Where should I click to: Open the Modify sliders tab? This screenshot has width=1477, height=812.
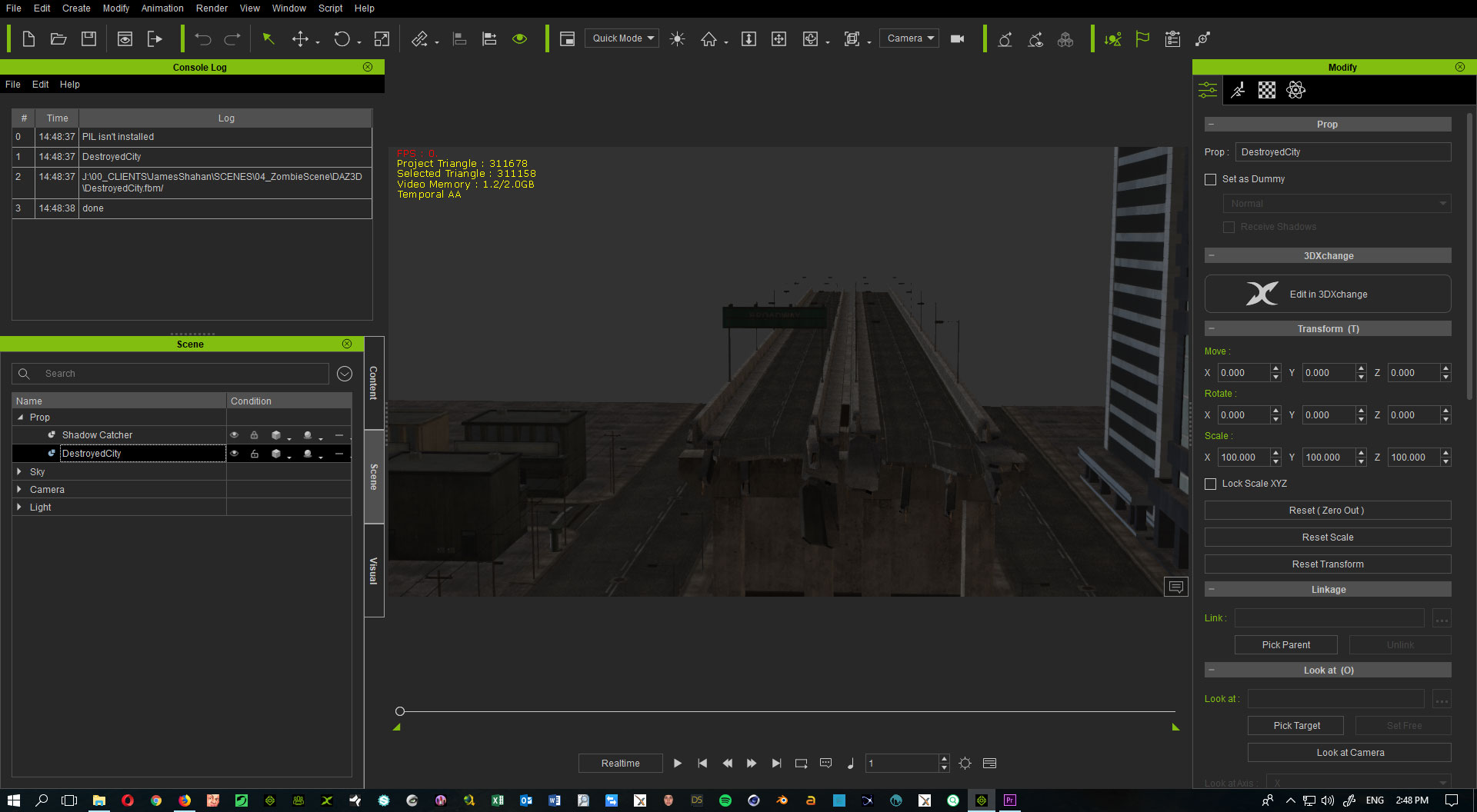click(1208, 90)
